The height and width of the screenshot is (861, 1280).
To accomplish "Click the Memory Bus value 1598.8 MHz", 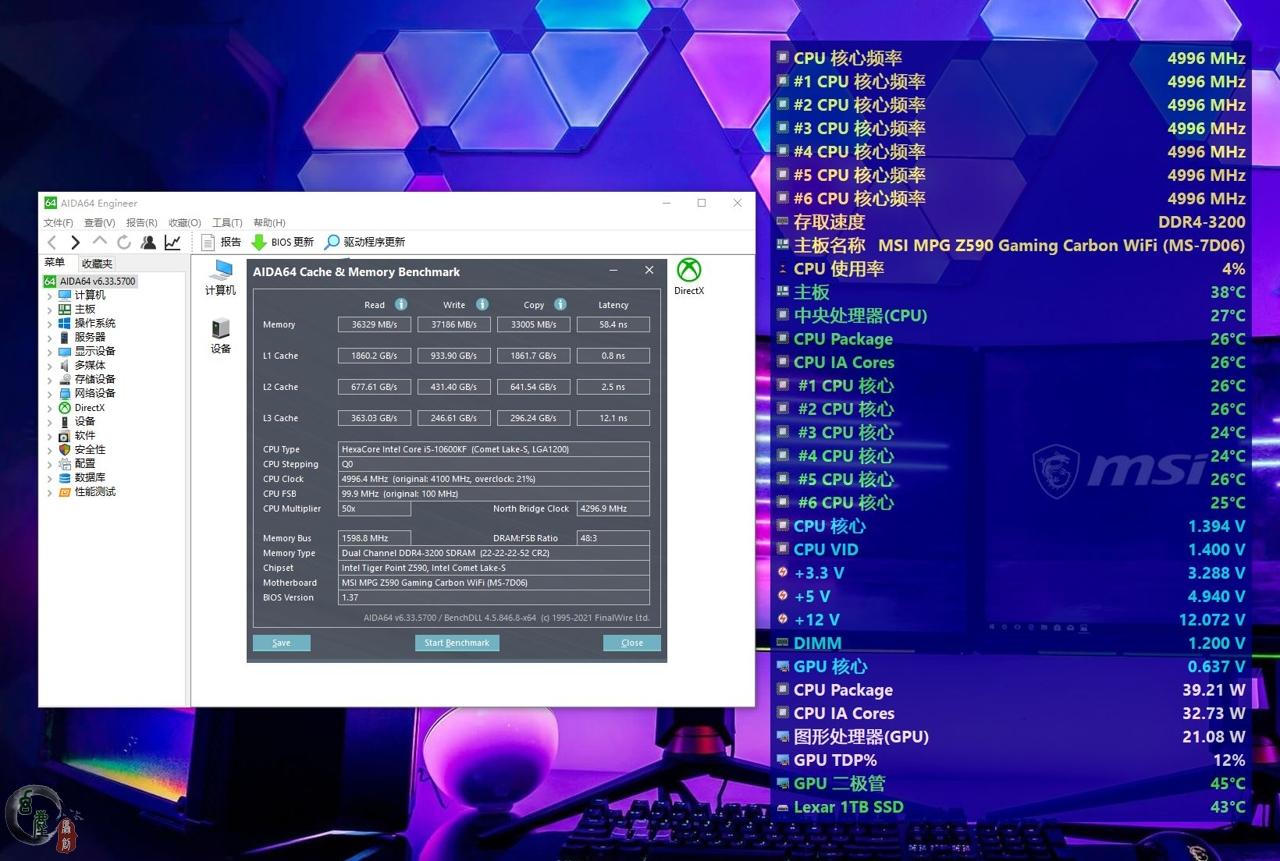I will [x=375, y=538].
